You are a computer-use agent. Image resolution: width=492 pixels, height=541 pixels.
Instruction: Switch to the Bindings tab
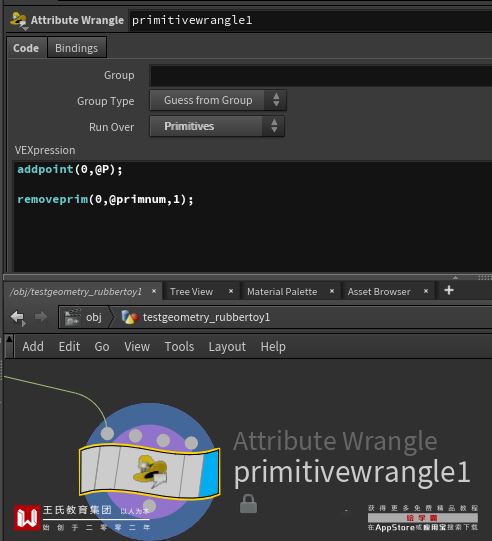click(77, 48)
